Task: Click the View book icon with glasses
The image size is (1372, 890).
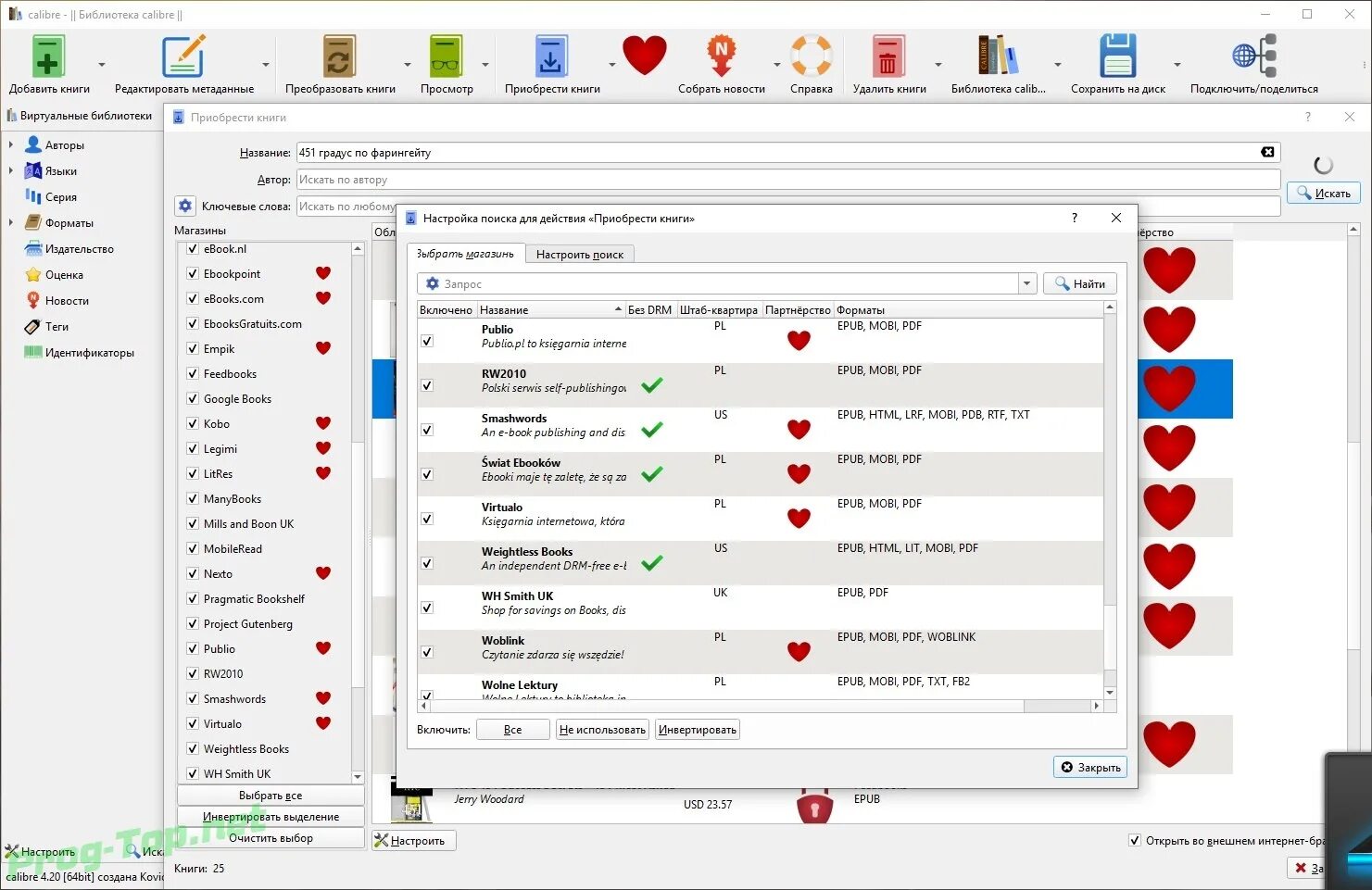Action: (x=446, y=56)
